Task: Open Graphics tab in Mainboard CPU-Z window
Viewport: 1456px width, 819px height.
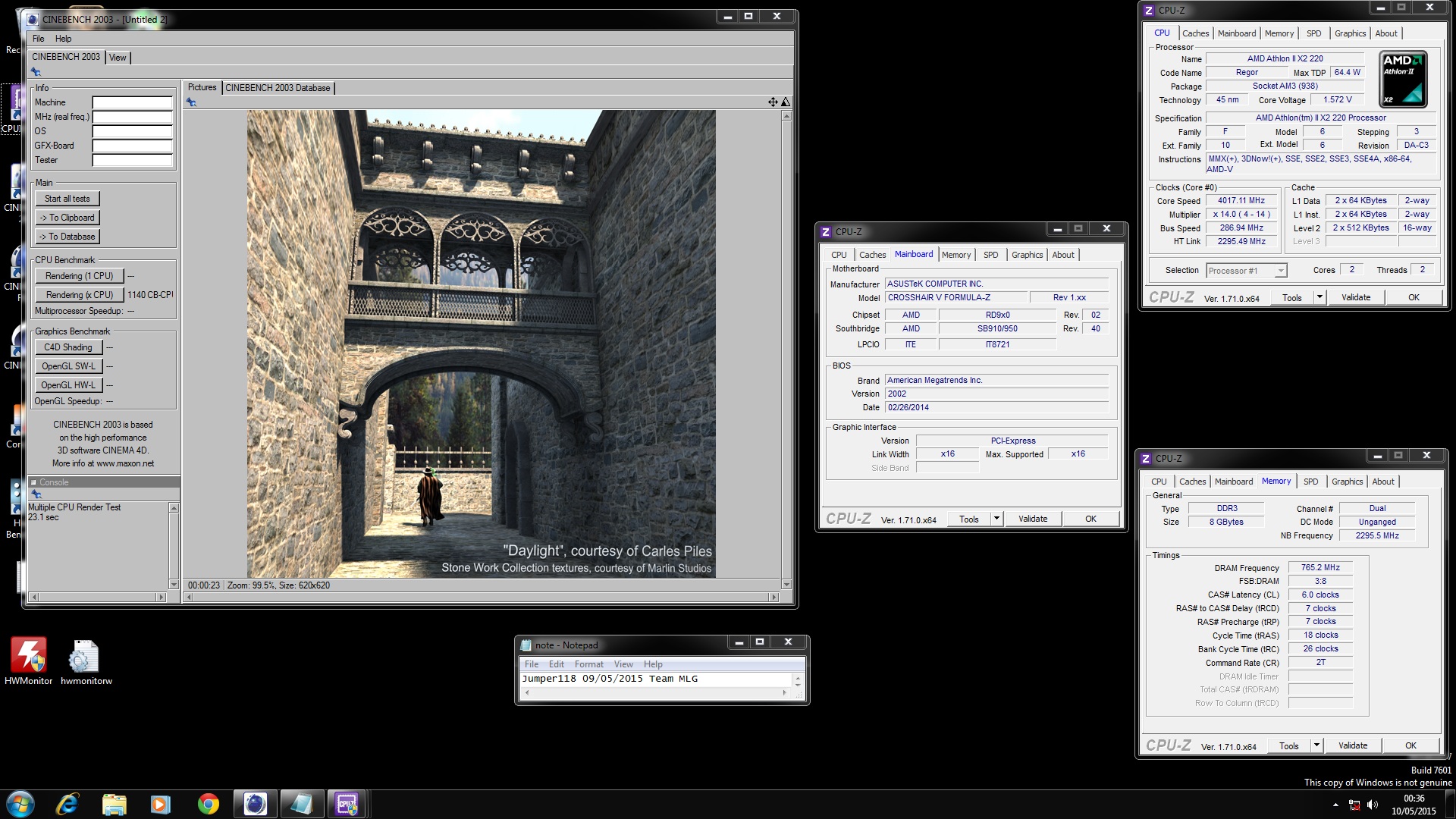Action: 1027,255
